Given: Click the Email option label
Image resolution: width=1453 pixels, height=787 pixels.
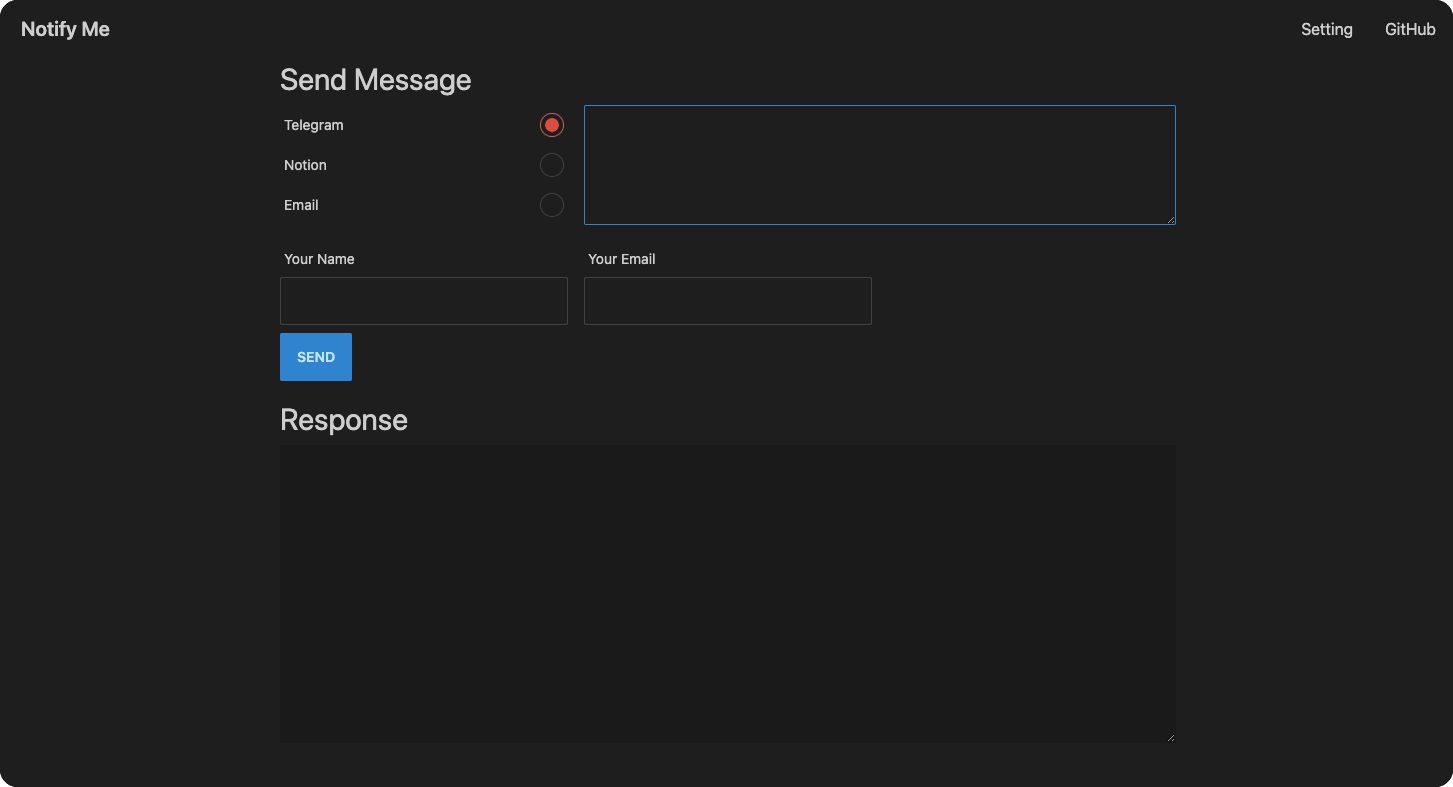Looking at the screenshot, I should coord(301,205).
